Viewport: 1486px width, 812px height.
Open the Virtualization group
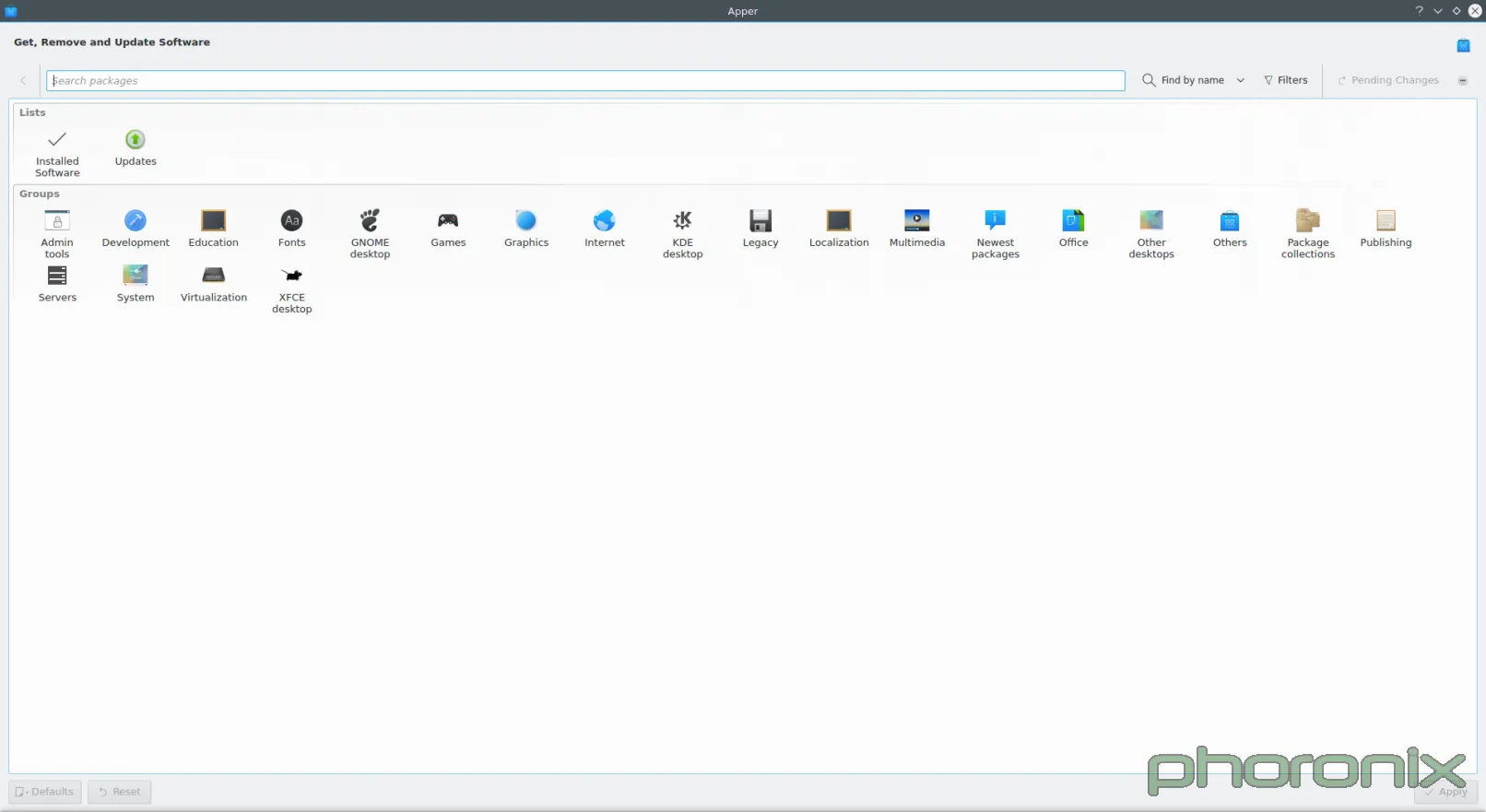coord(214,284)
